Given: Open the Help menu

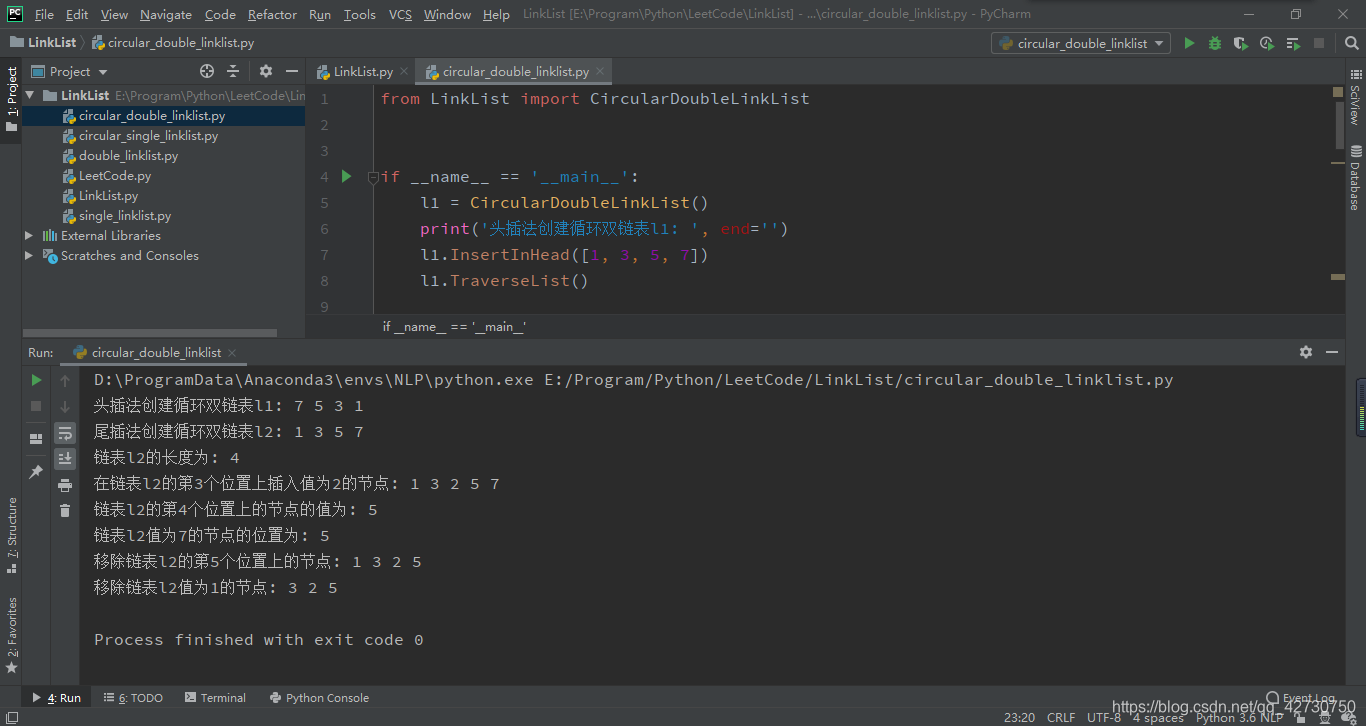Looking at the screenshot, I should point(496,14).
